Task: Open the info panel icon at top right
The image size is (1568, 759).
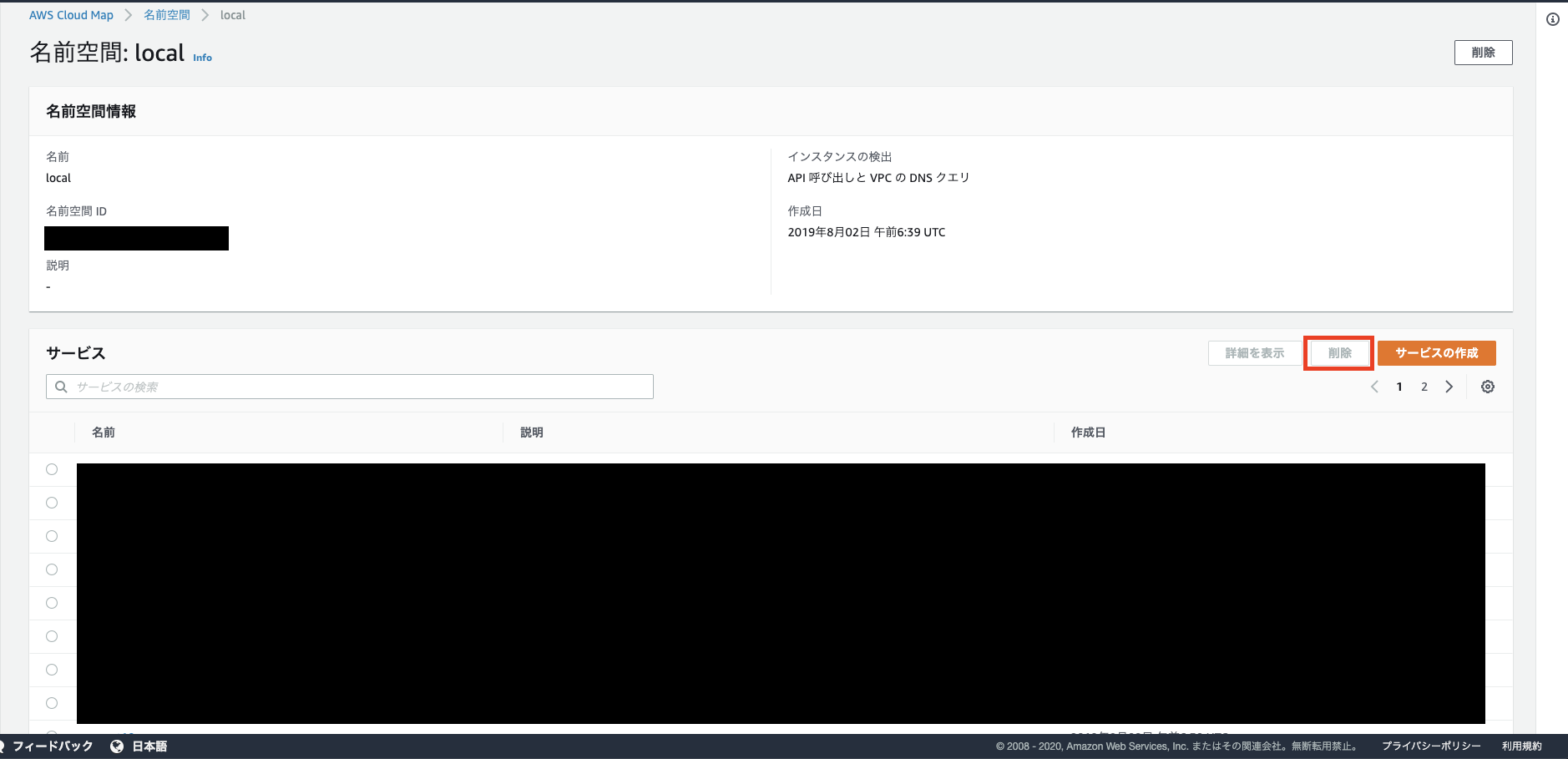Action: [1553, 19]
